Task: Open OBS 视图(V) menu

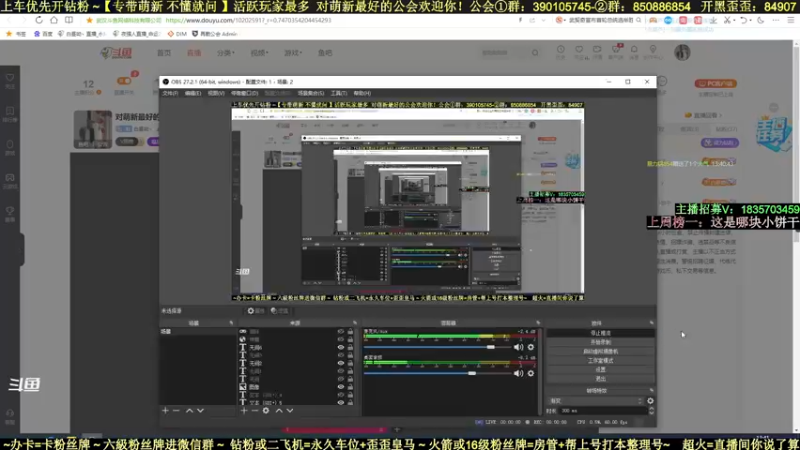Action: [x=216, y=93]
